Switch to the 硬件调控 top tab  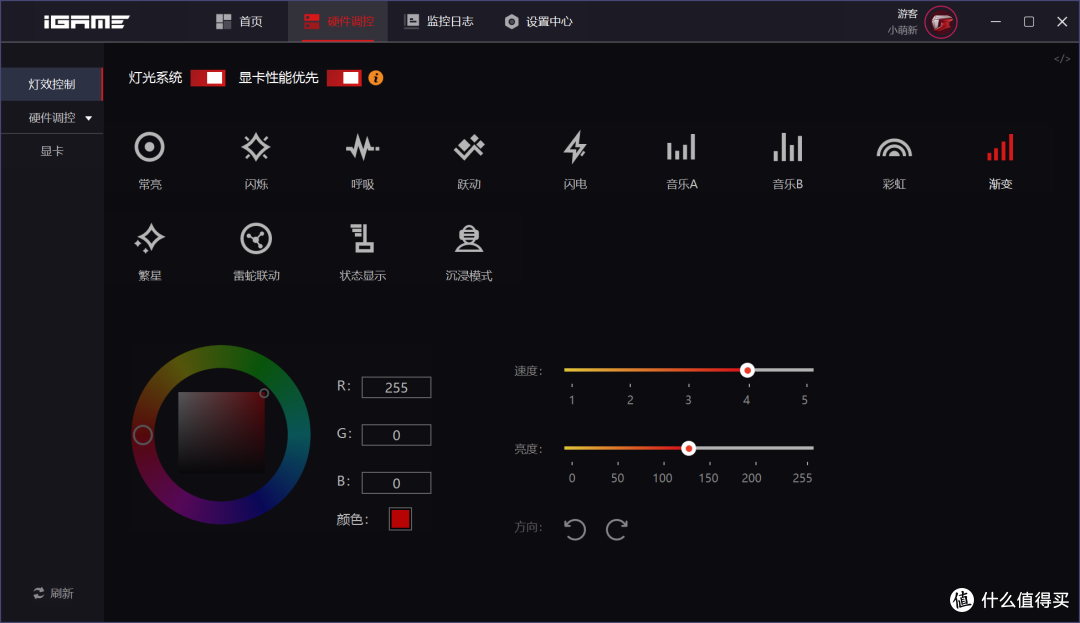pos(338,21)
